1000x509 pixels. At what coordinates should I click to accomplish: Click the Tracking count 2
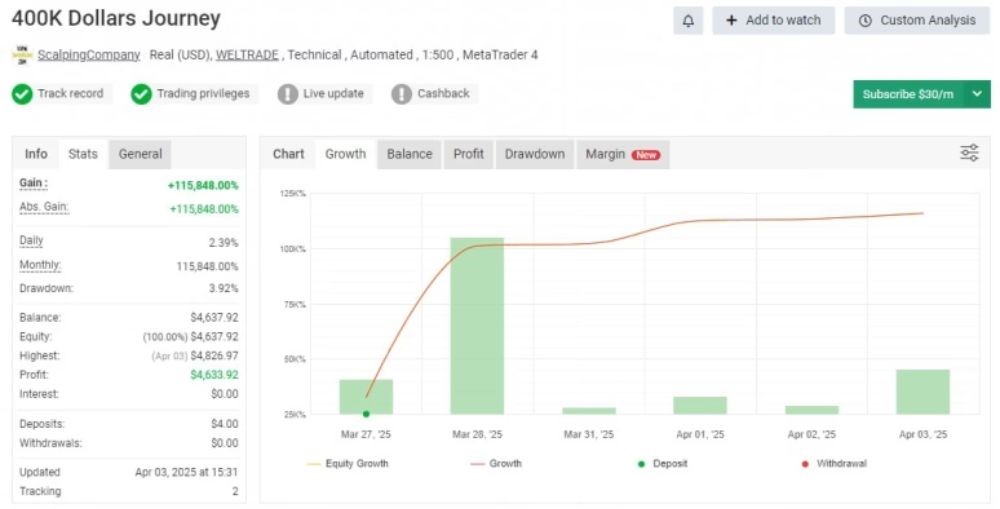pos(235,492)
